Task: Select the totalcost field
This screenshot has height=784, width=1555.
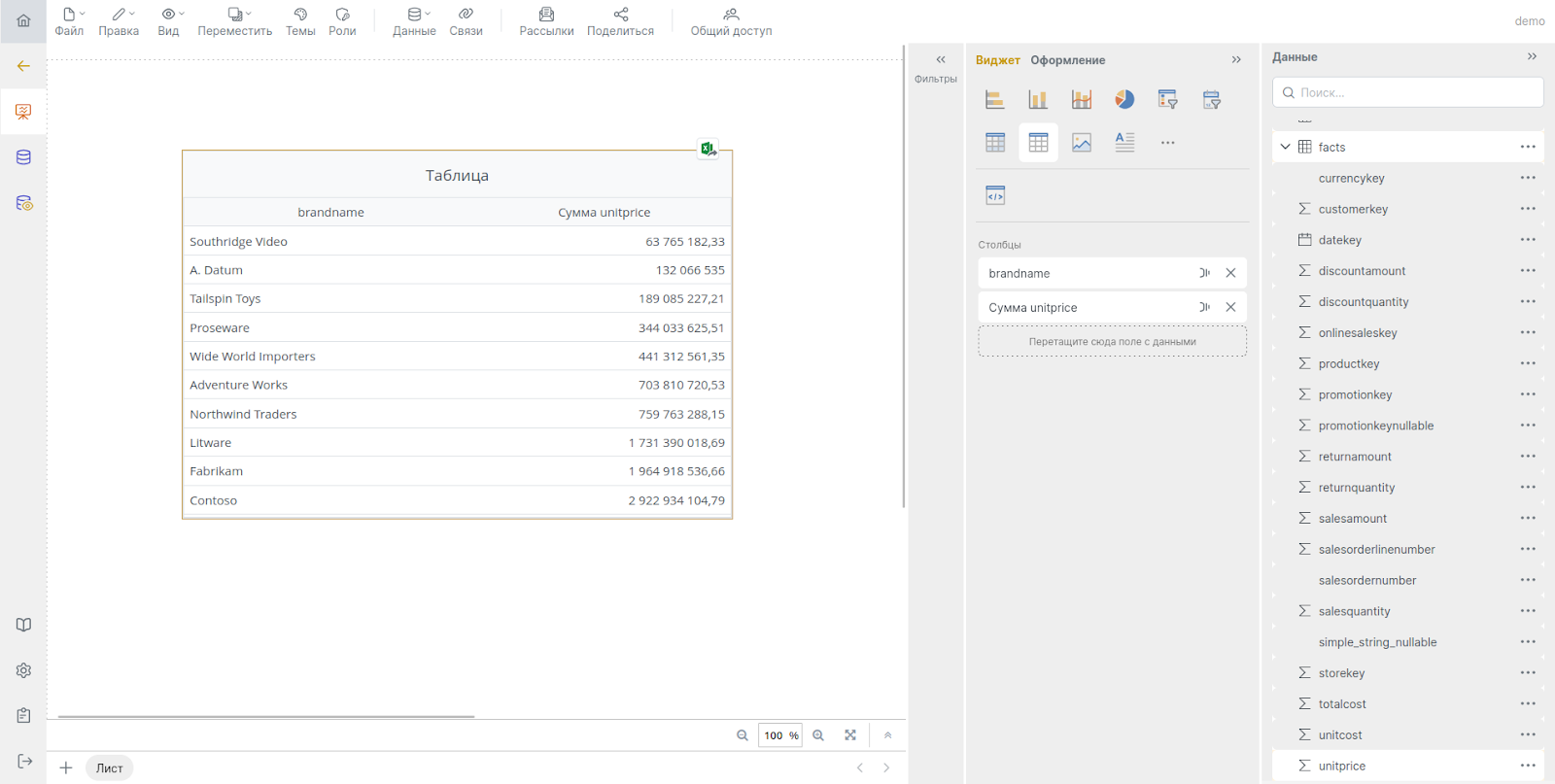Action: 1407,704
